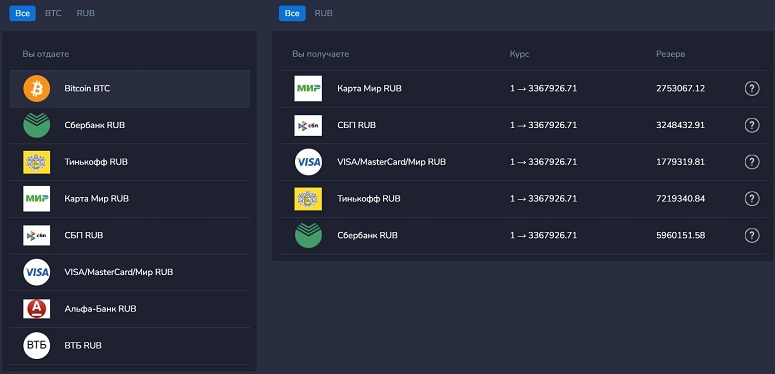This screenshot has height=374, width=775.
Task: Select the Альфа-Банк red logo
Action: pyautogui.click(x=37, y=309)
